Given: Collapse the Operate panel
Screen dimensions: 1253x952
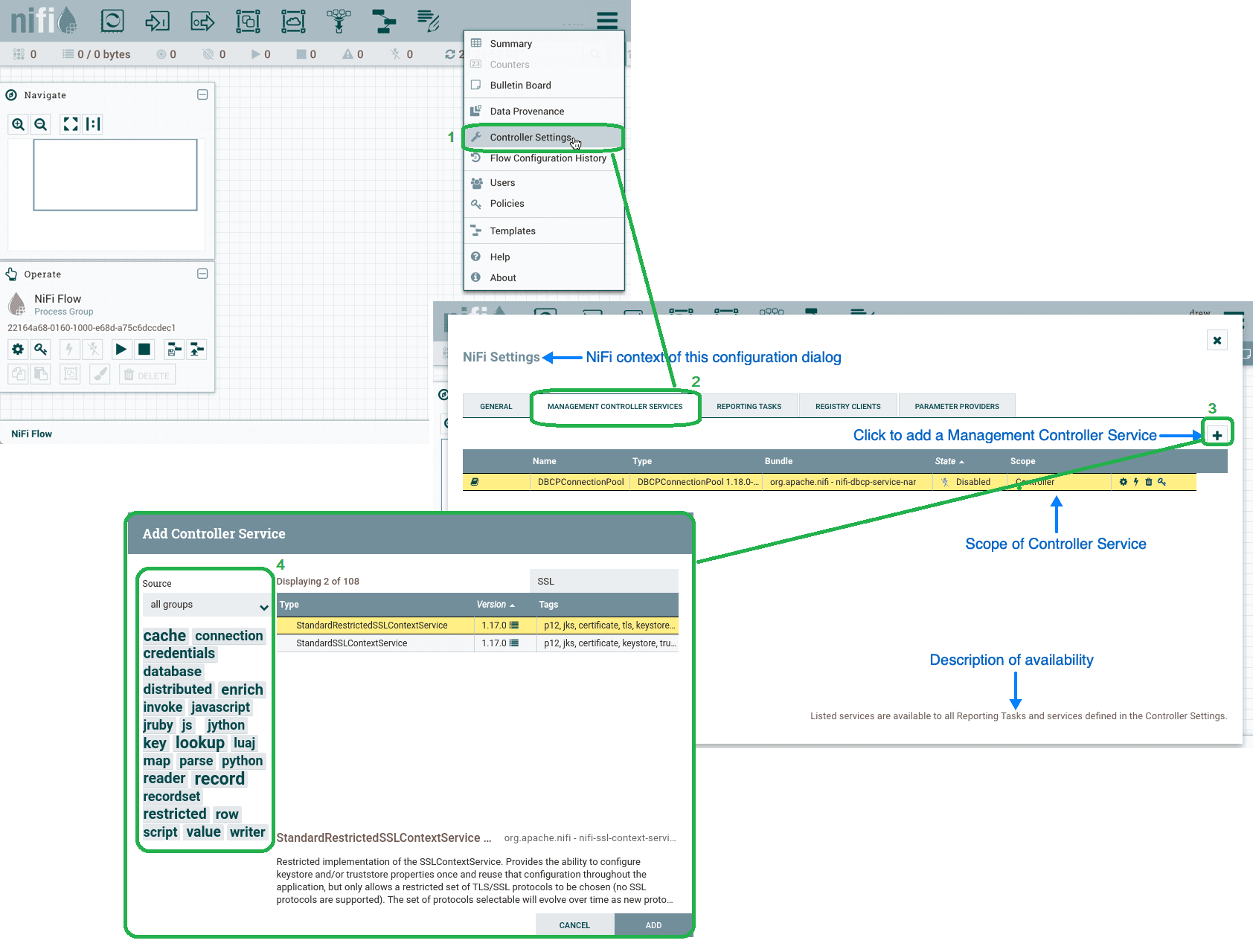Looking at the screenshot, I should pyautogui.click(x=202, y=274).
